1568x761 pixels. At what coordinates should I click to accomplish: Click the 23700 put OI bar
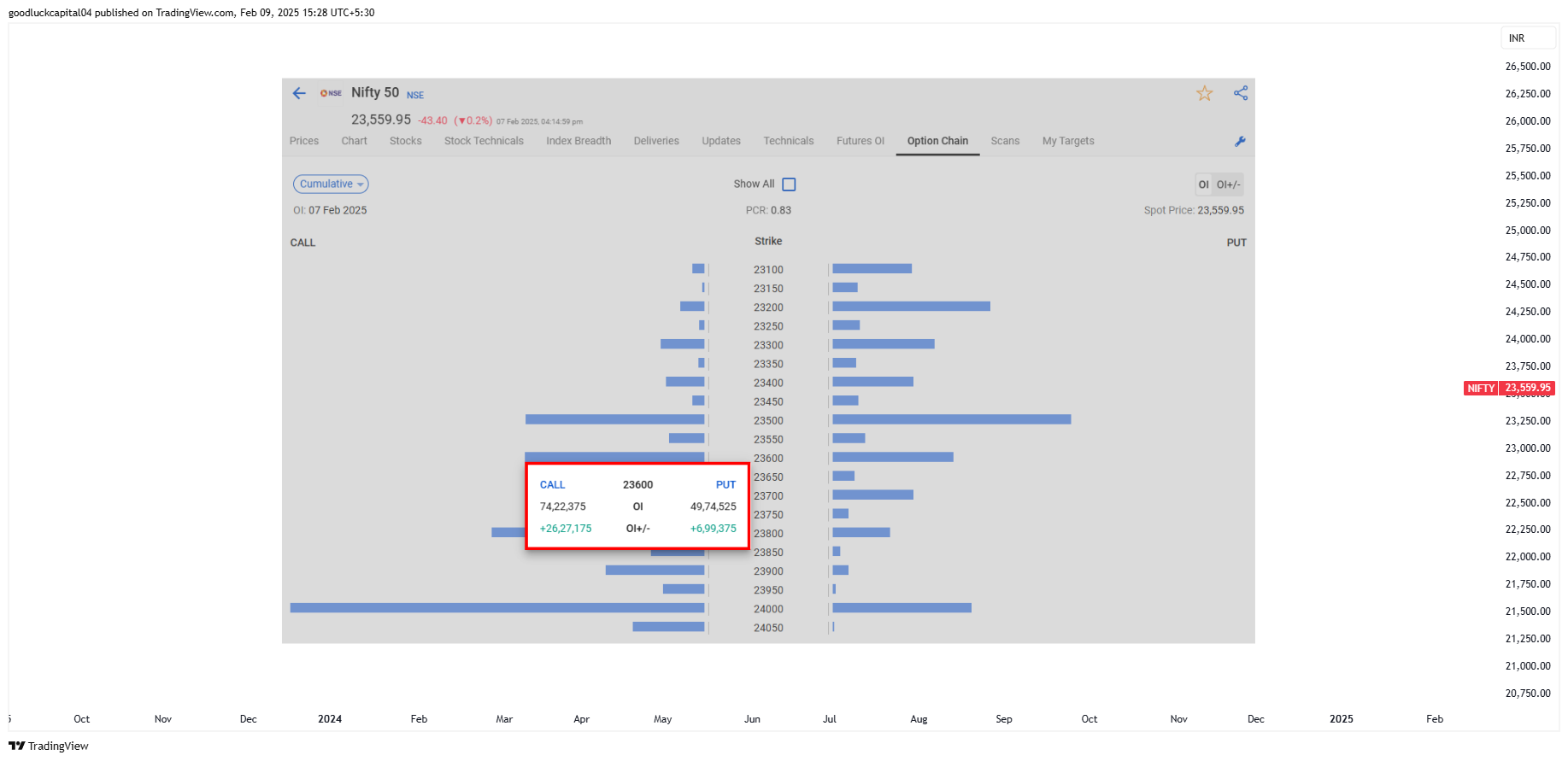pos(873,495)
